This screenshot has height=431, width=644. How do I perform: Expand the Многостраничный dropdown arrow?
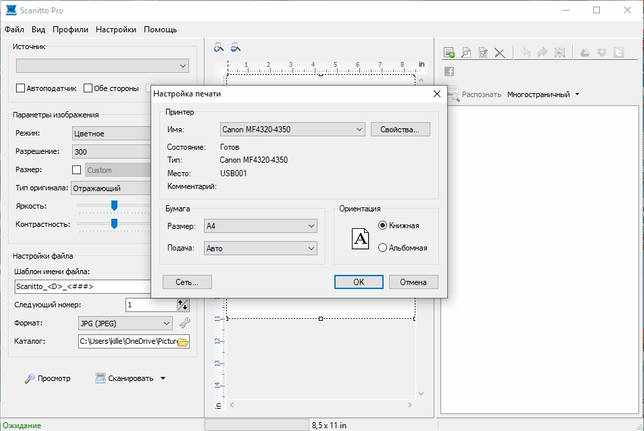point(577,94)
